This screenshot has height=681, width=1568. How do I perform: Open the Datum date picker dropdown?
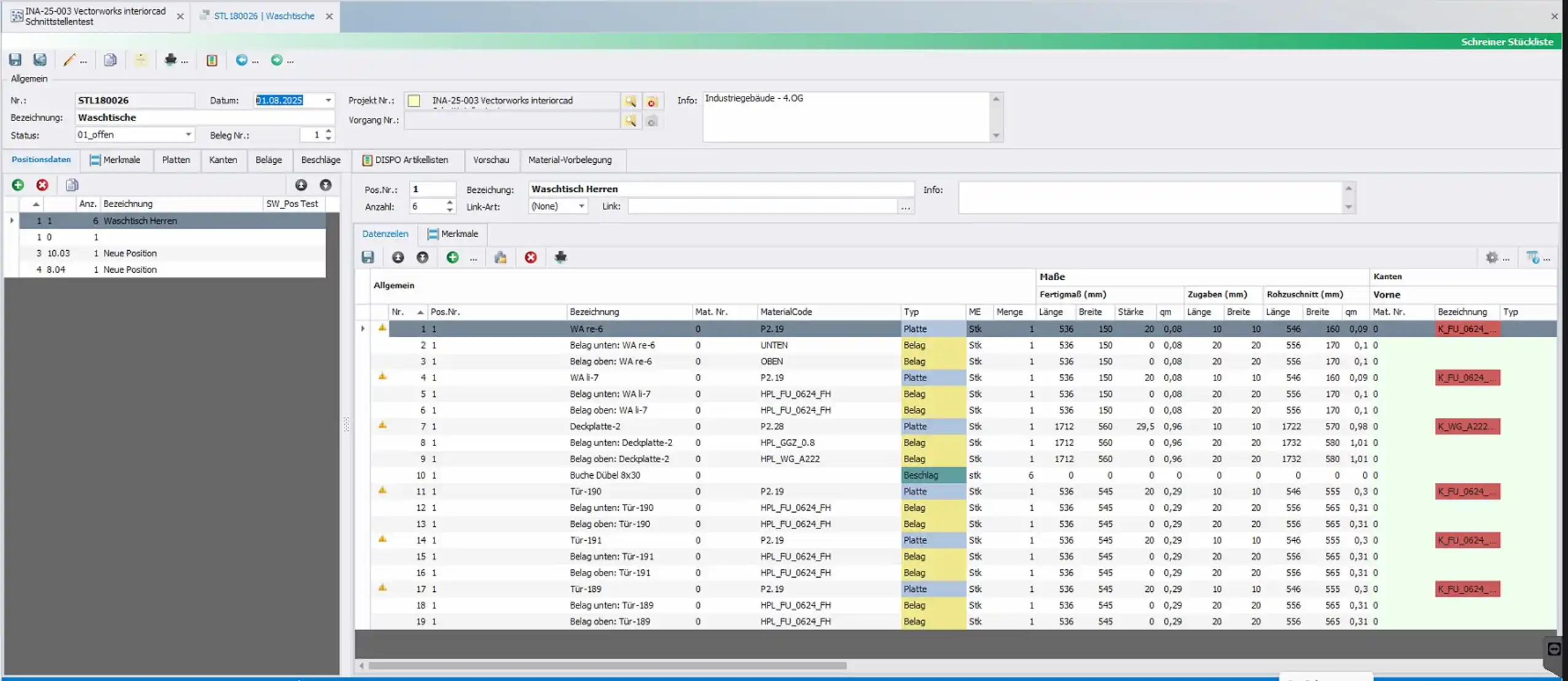pos(328,100)
